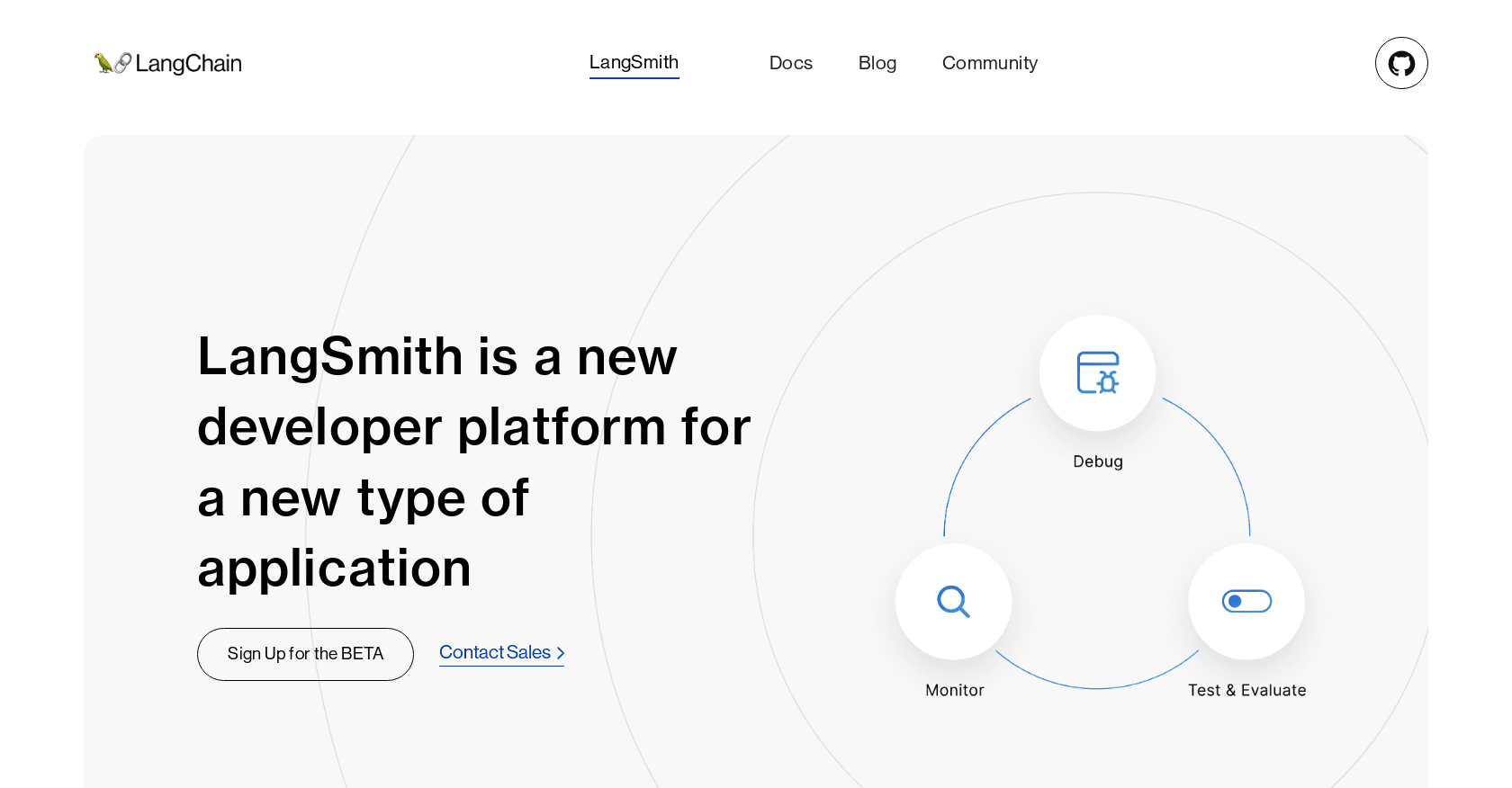Select the Monitor magnifying glass icon
The width and height of the screenshot is (1512, 788).
coord(953,601)
